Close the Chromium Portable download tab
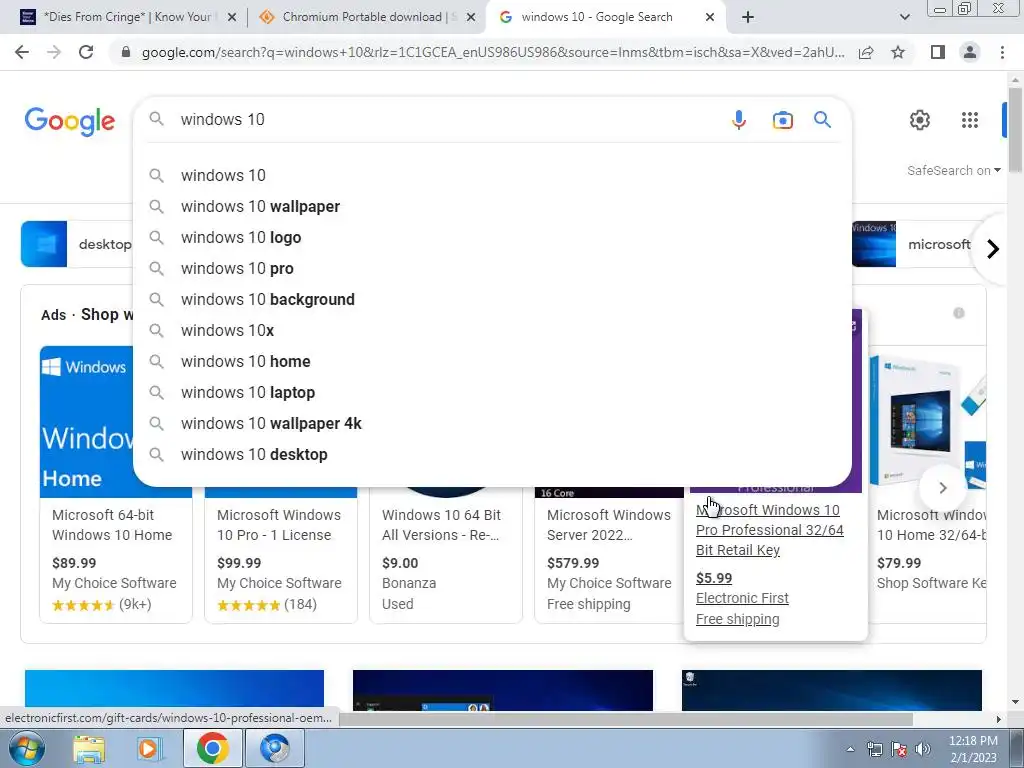The image size is (1024, 768). pos(471,18)
